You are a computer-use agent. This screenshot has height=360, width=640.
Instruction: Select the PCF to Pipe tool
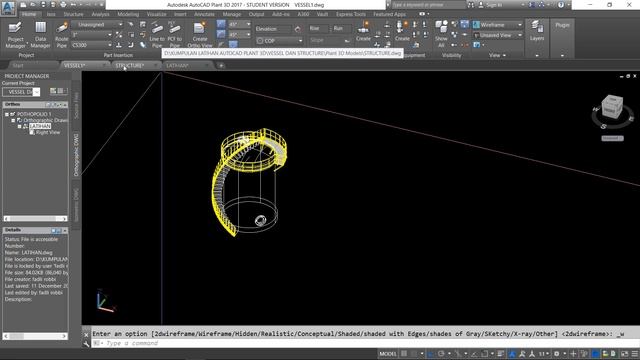tap(175, 35)
